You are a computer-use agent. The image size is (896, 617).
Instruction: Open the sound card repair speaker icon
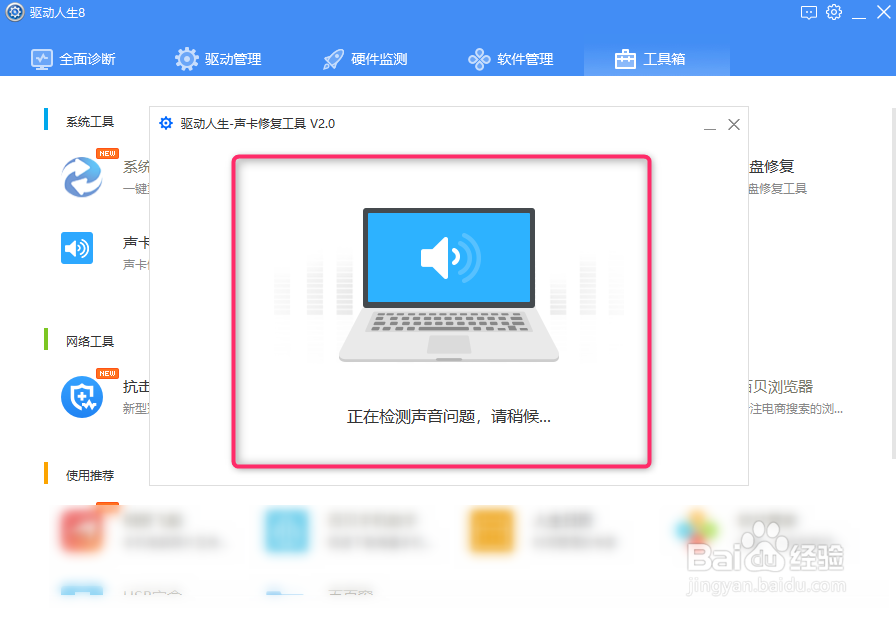coord(77,248)
